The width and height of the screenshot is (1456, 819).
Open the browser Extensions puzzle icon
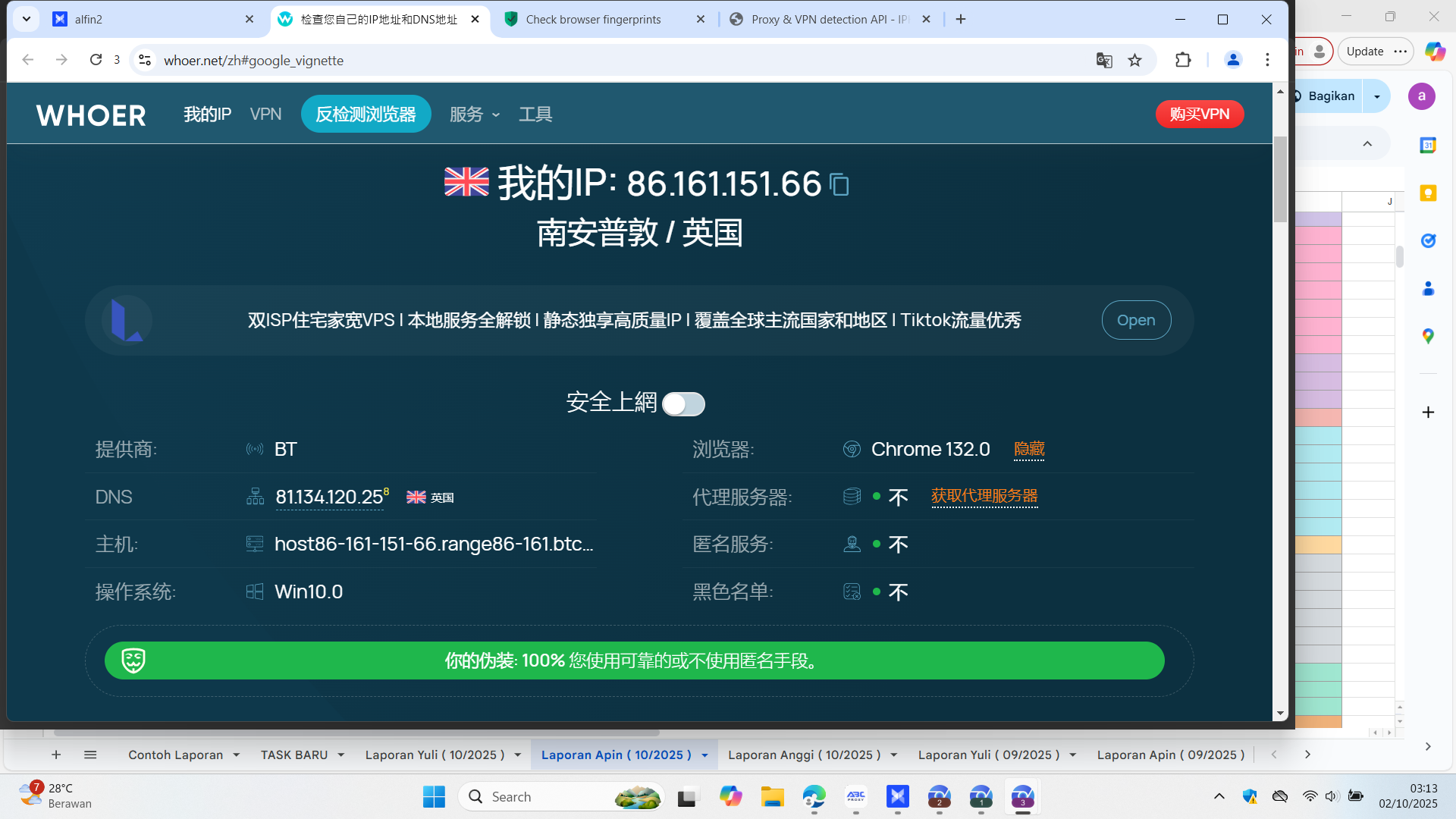pos(1183,60)
